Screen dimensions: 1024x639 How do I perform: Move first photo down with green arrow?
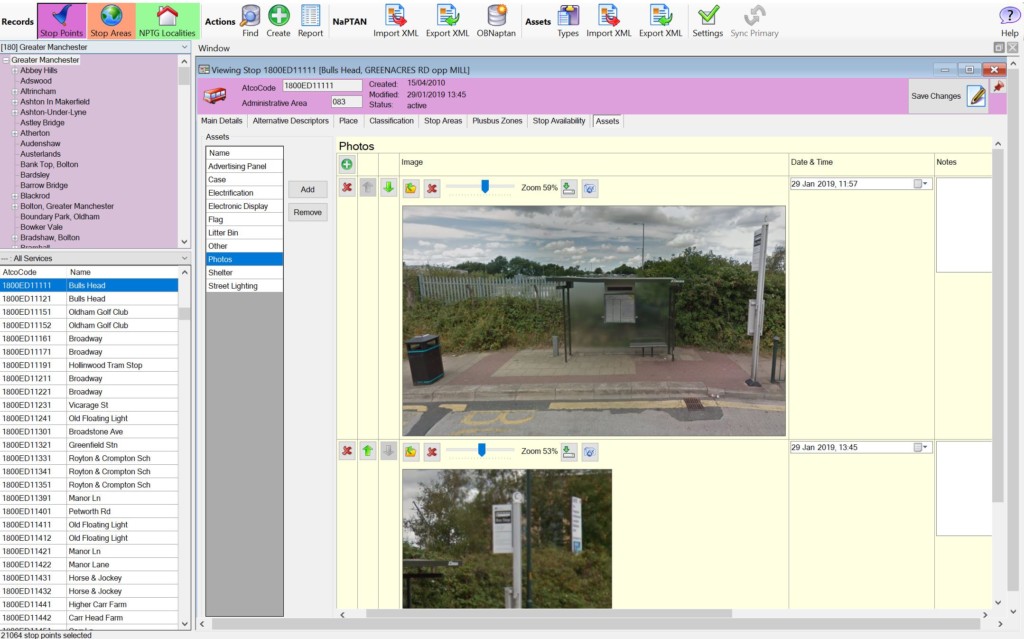(x=388, y=188)
